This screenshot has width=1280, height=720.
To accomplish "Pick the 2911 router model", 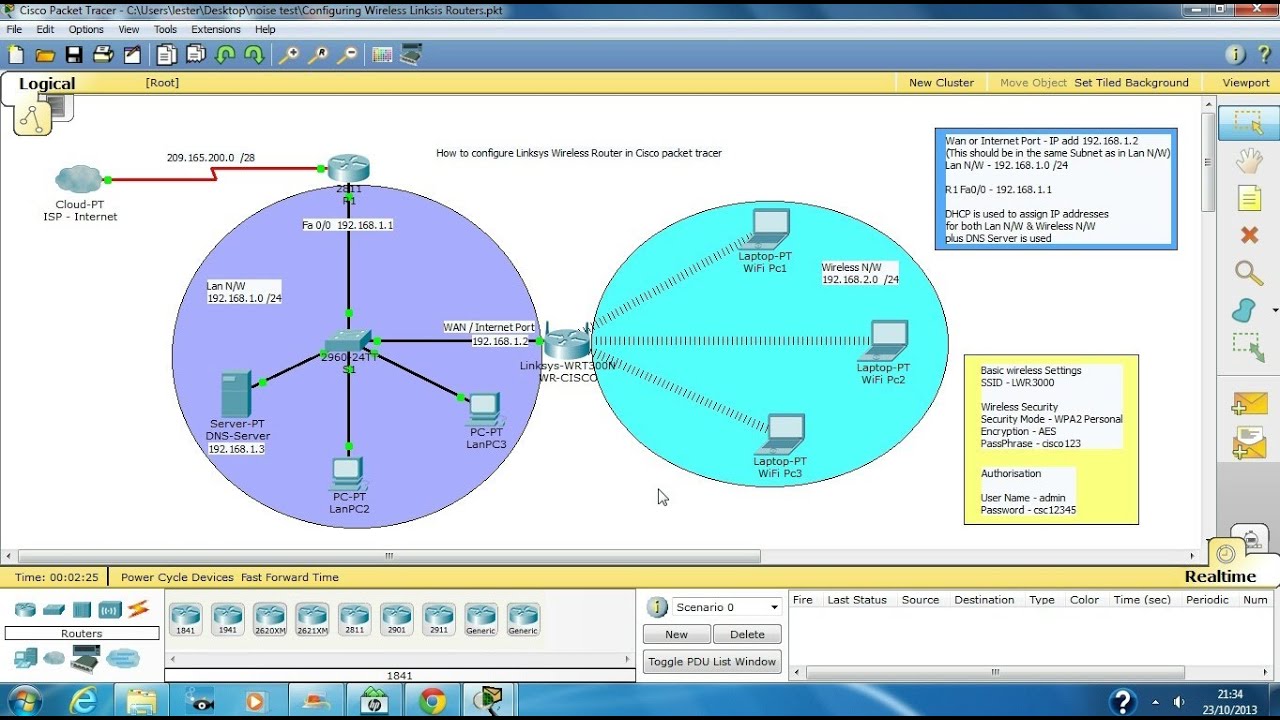I will [x=438, y=619].
